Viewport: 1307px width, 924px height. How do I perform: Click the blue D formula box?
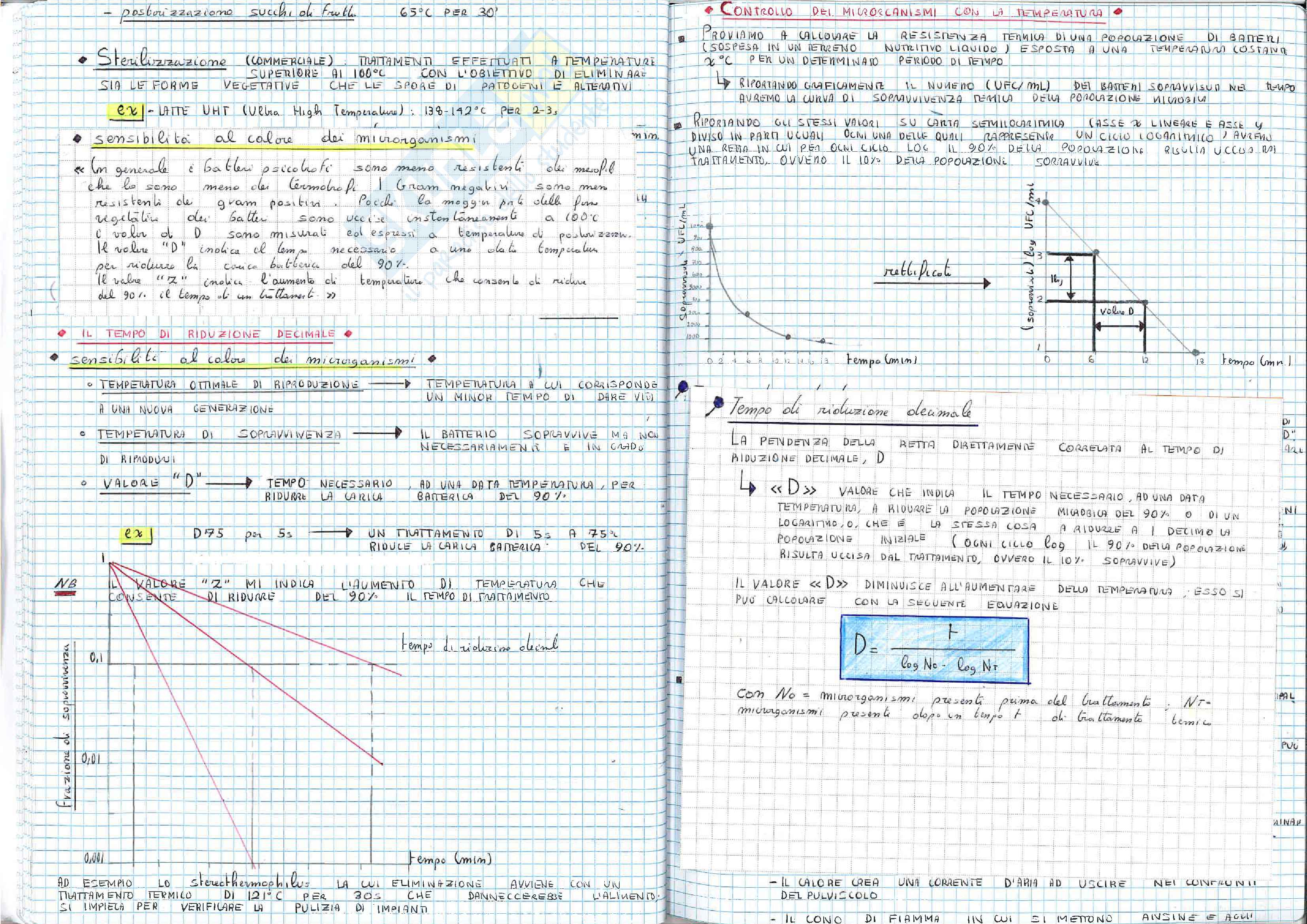click(x=934, y=650)
